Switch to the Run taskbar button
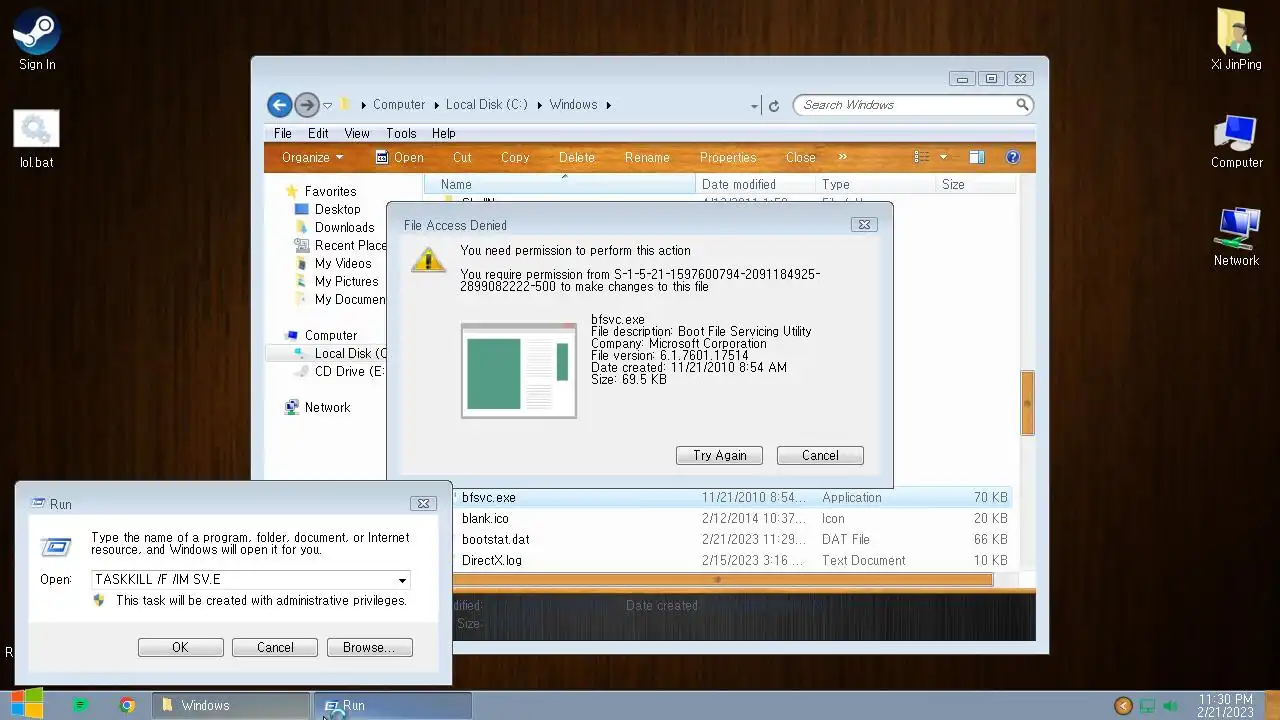This screenshot has height=720, width=1280. (392, 705)
